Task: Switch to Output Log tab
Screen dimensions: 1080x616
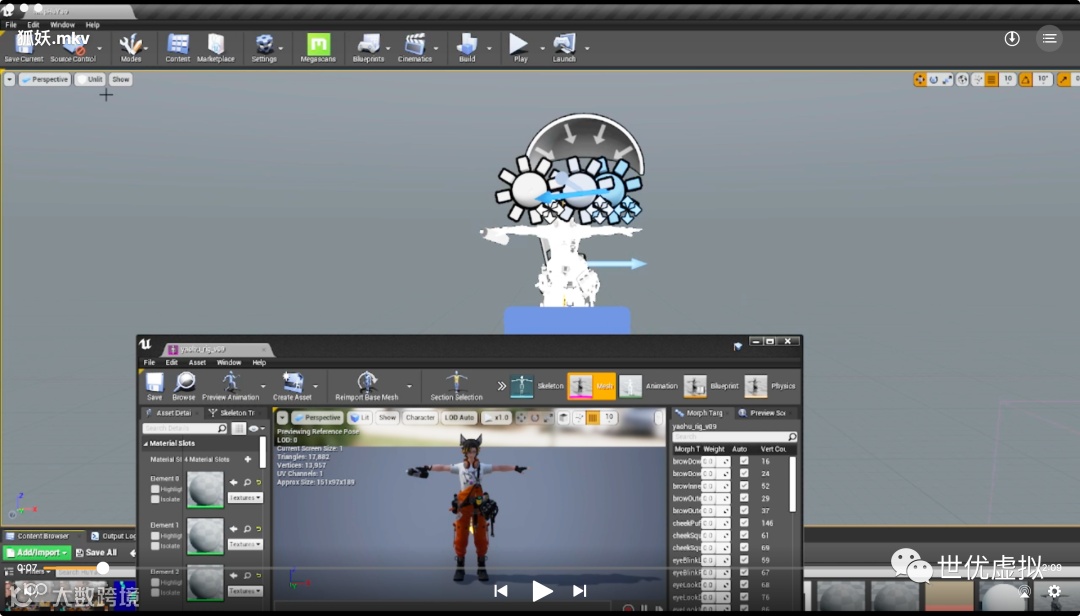Action: [x=114, y=536]
